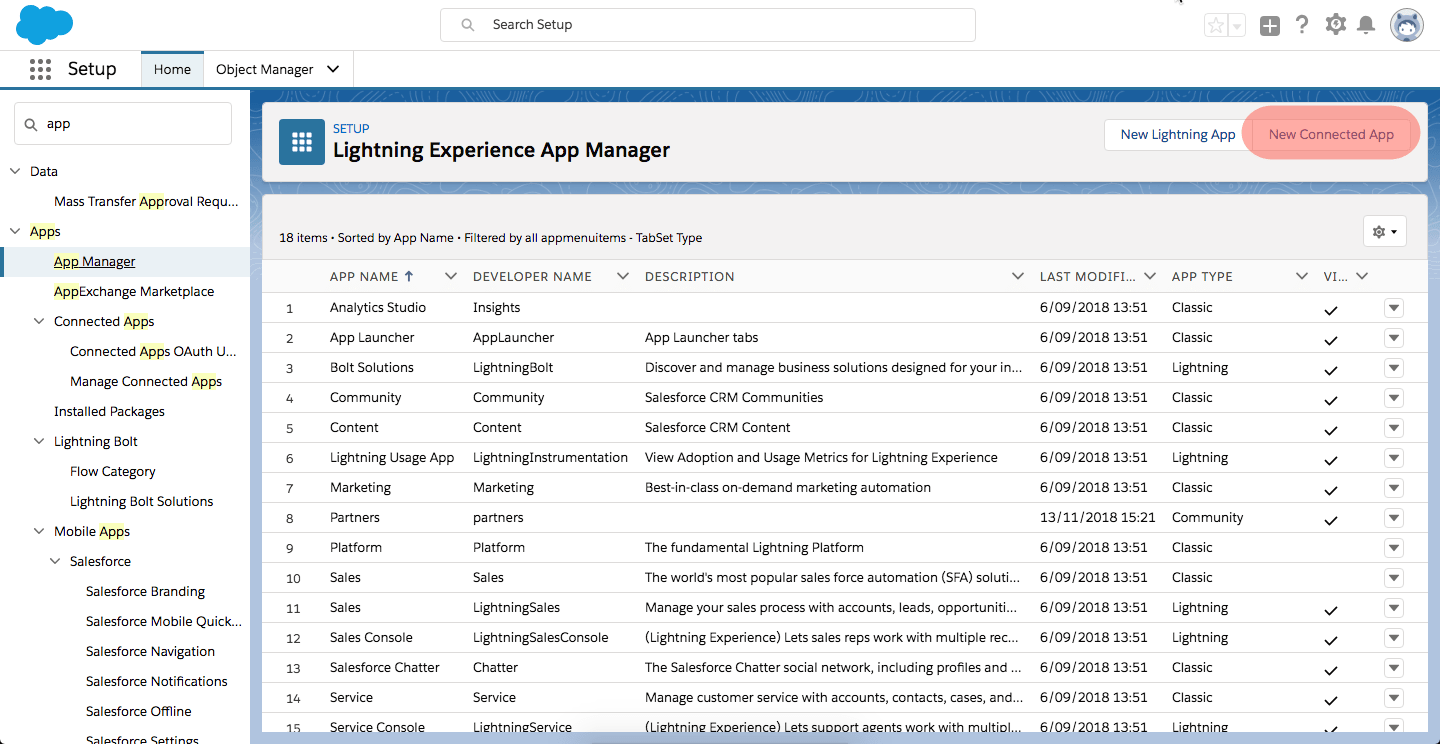Click the Setup app grid icon near the title
This screenshot has width=1440, height=744.
click(301, 141)
